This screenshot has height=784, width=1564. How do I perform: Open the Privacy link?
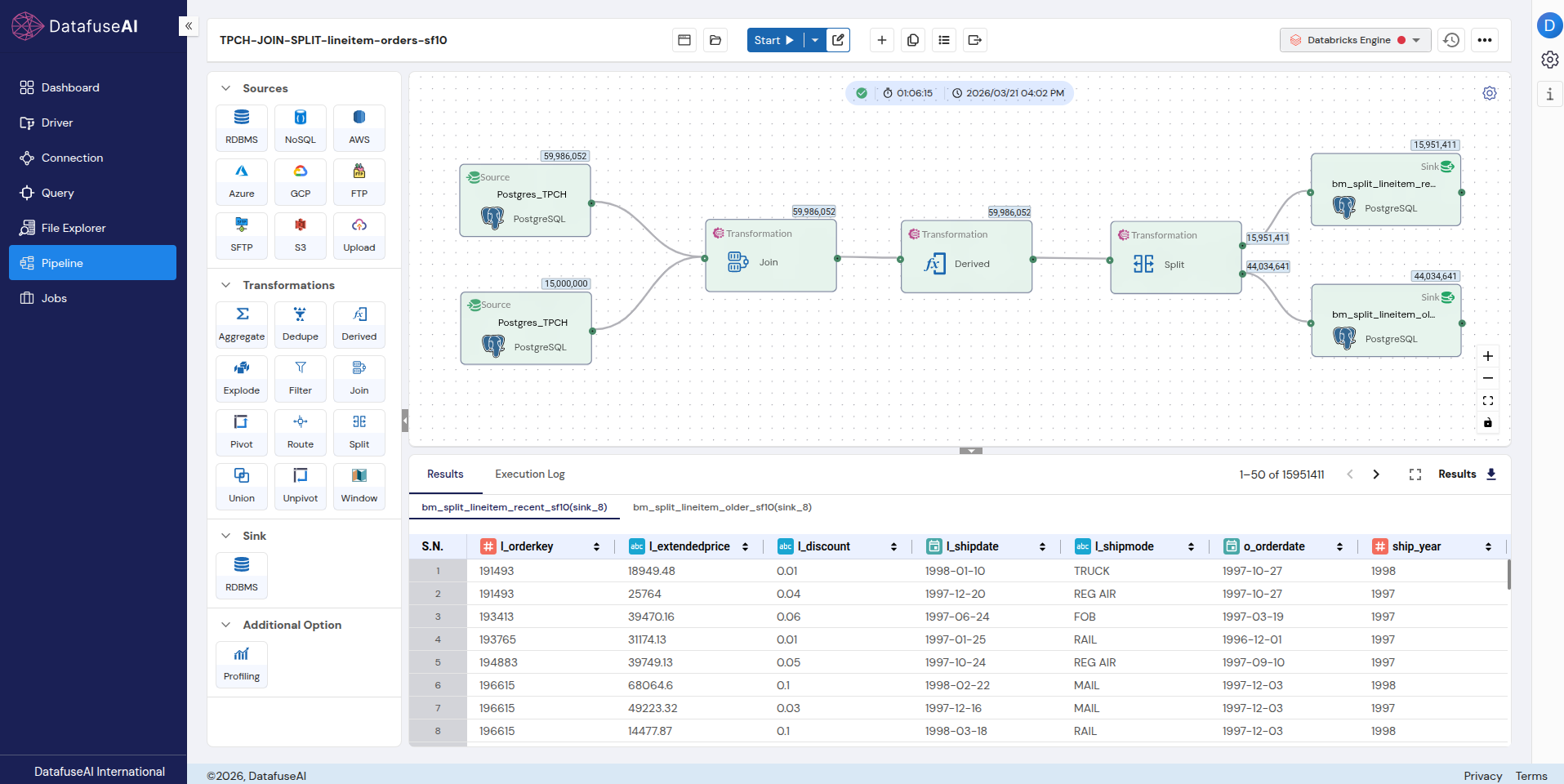click(1482, 776)
